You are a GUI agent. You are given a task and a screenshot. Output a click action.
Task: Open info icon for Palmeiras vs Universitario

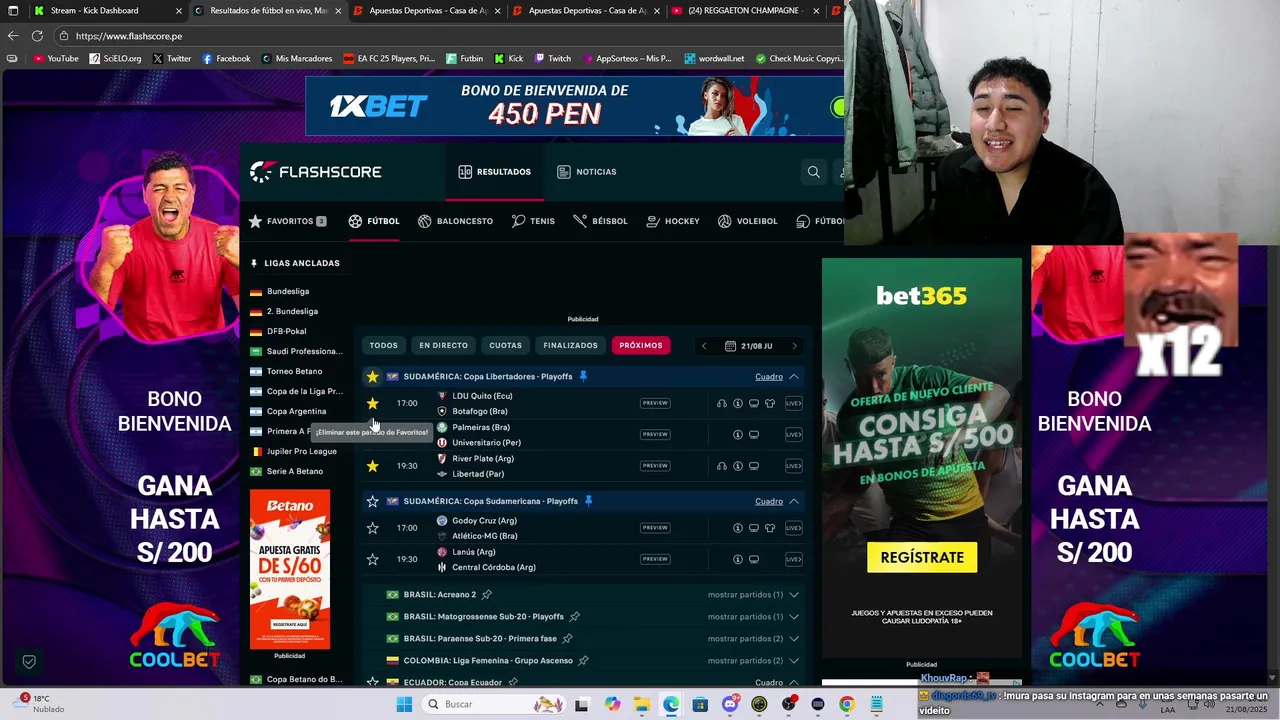coord(738,434)
